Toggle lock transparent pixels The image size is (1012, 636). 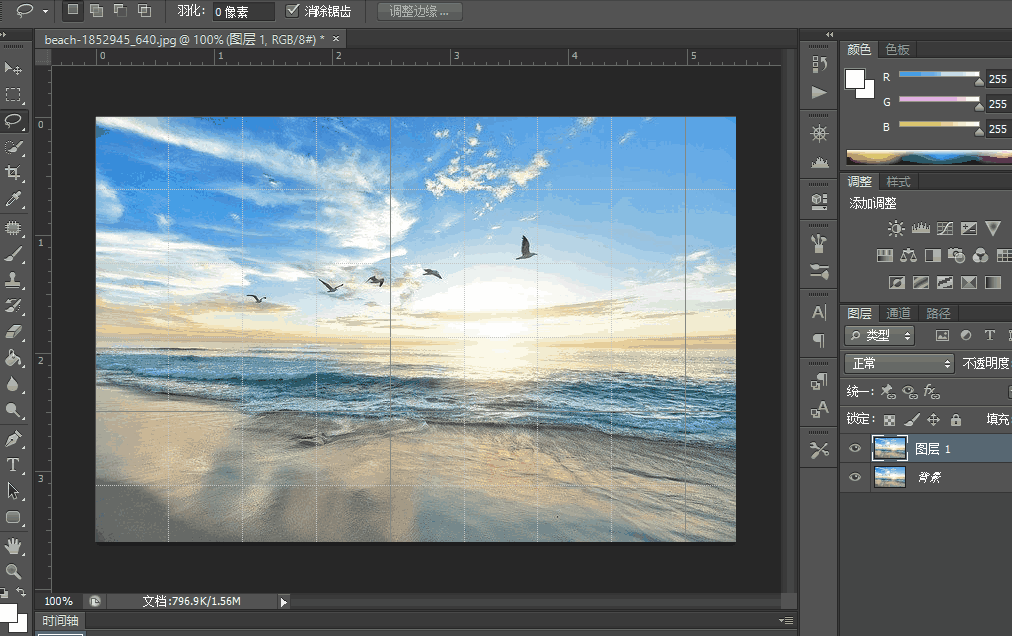click(x=889, y=420)
